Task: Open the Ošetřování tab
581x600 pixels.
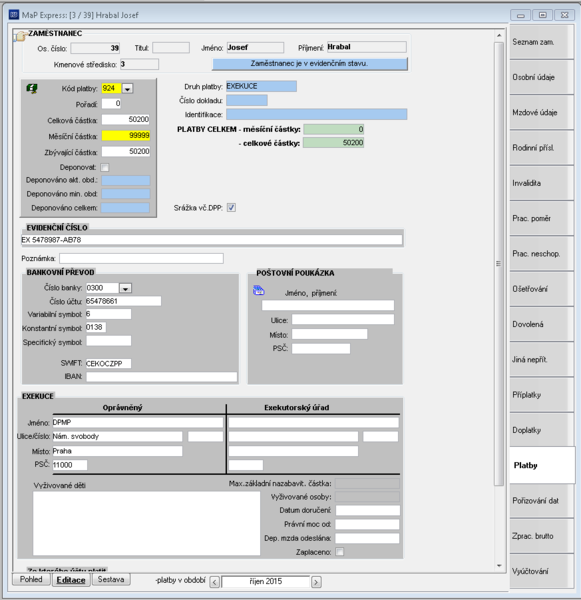Action: [542, 289]
